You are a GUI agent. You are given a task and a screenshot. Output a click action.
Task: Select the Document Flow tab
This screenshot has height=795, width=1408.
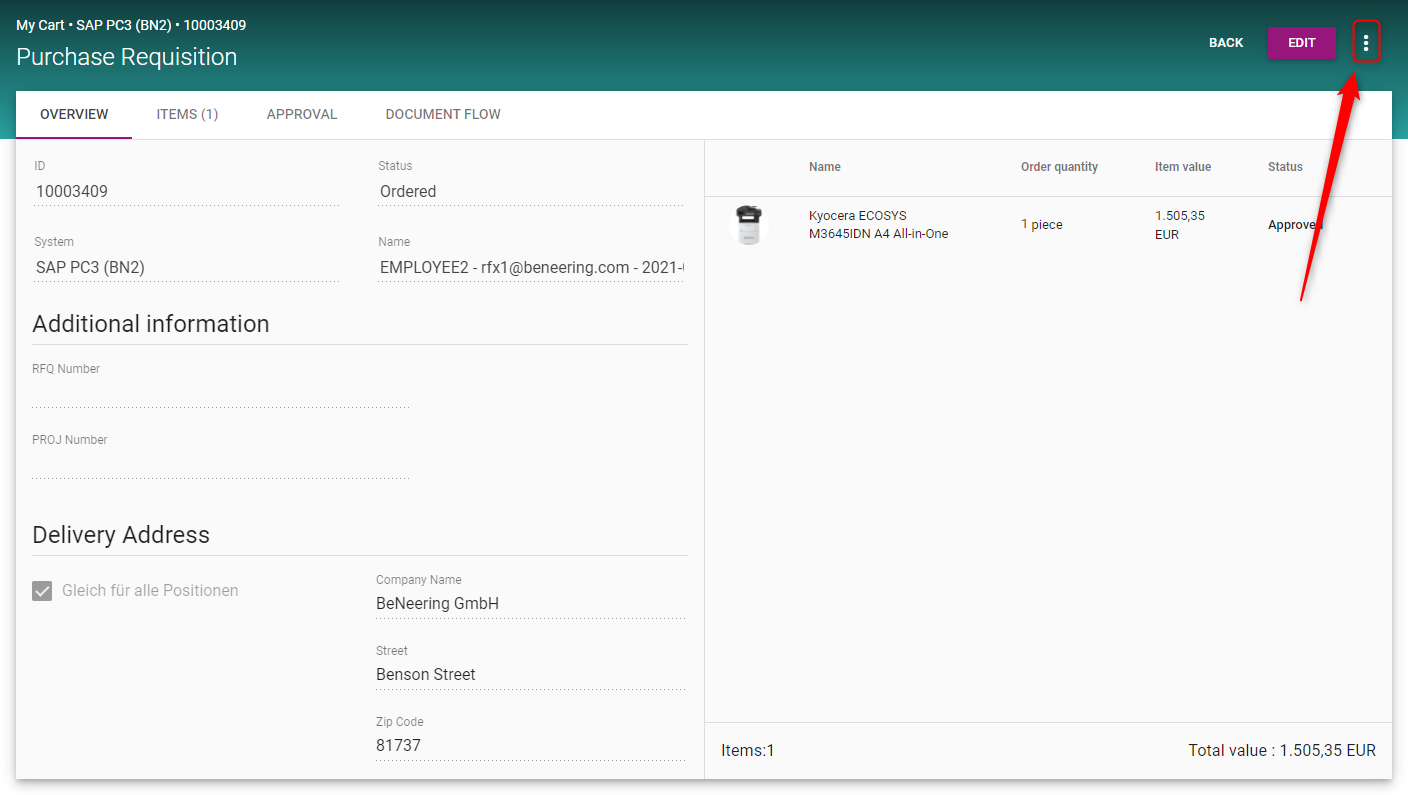click(x=443, y=114)
